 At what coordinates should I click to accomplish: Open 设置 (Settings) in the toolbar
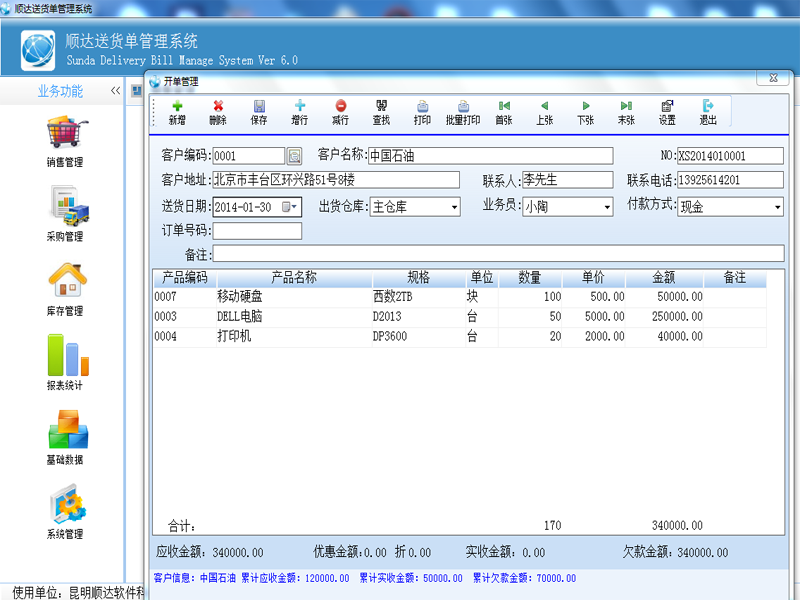pyautogui.click(x=667, y=111)
